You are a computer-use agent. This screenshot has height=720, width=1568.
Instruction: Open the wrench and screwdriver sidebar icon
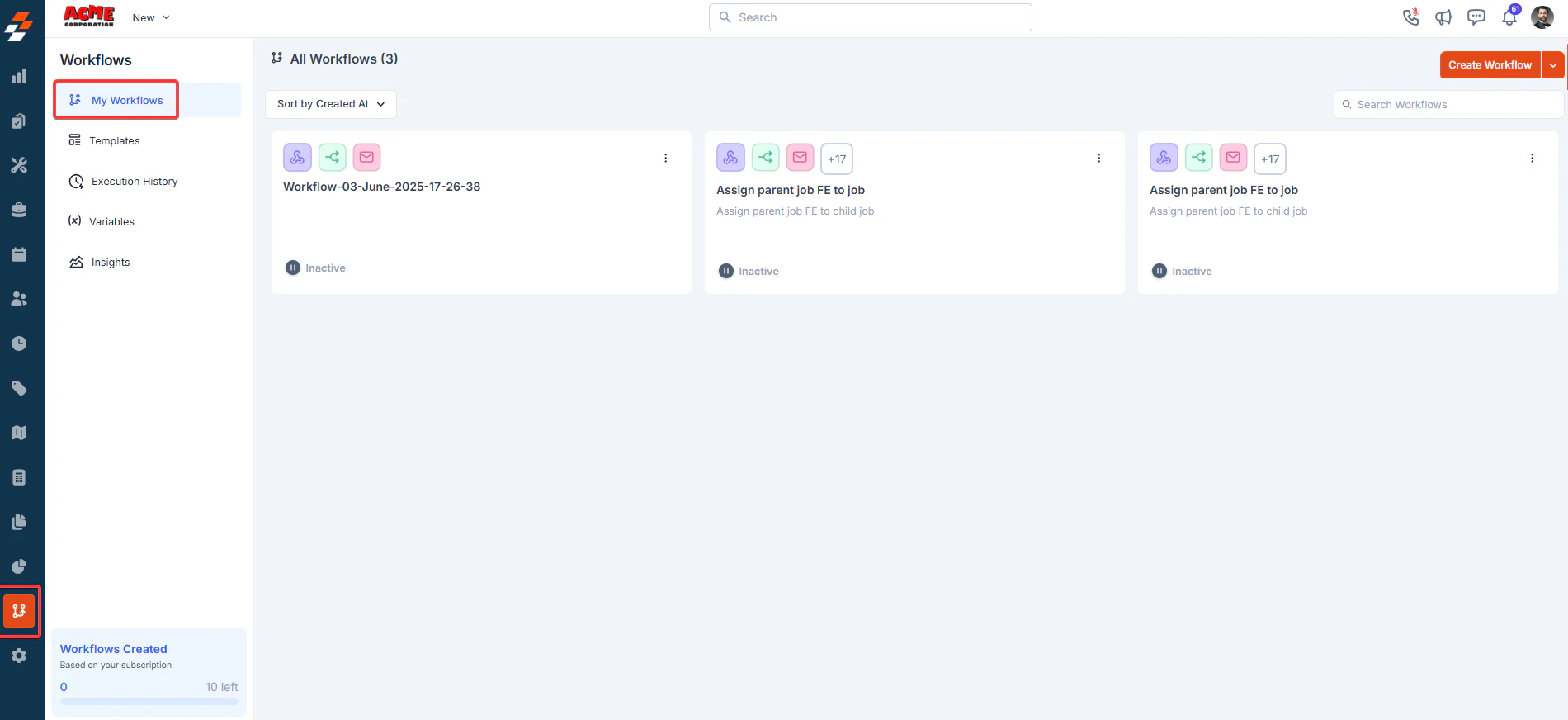[x=19, y=165]
